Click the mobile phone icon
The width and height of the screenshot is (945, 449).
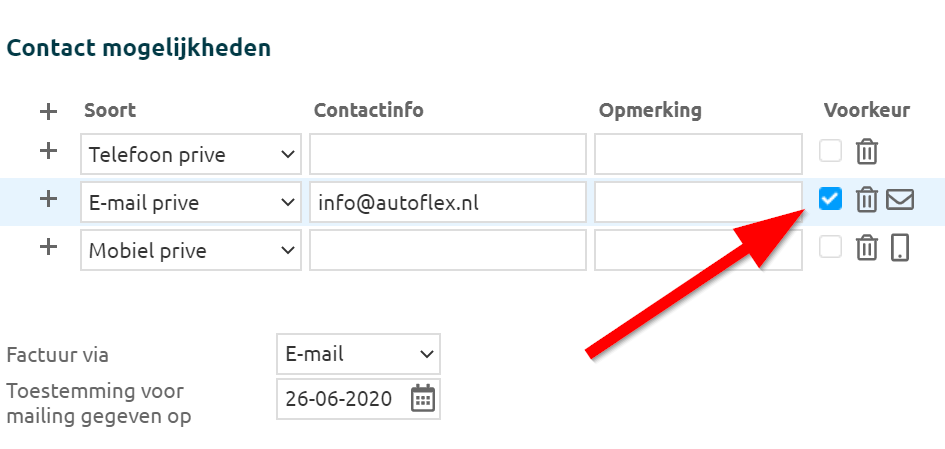(x=900, y=248)
